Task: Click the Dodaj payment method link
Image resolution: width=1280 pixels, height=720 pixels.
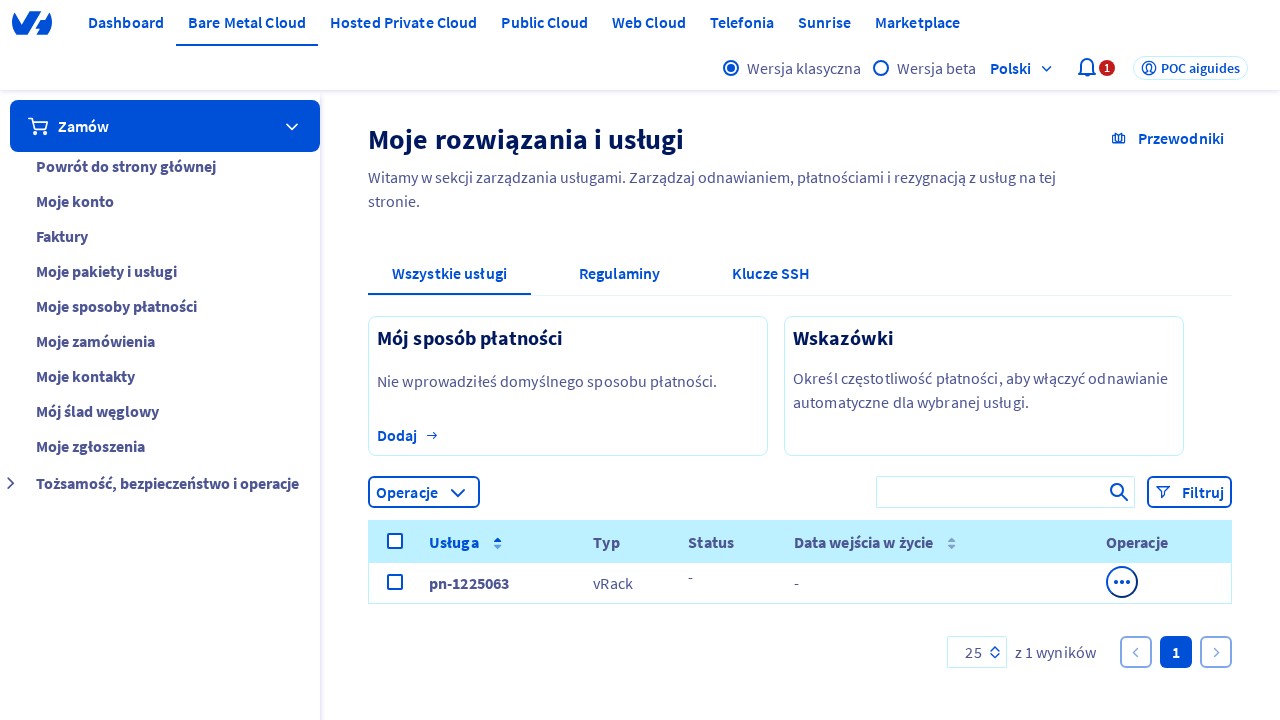Action: (407, 435)
